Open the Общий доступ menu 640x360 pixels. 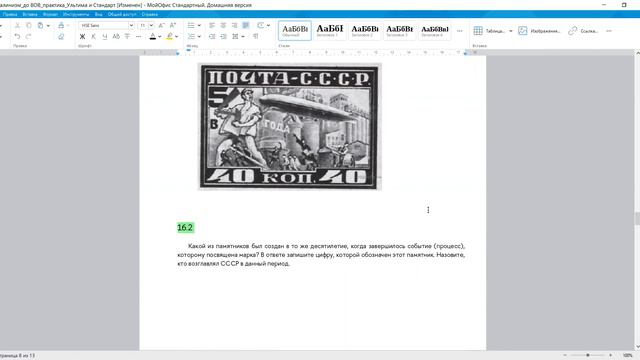click(x=122, y=14)
